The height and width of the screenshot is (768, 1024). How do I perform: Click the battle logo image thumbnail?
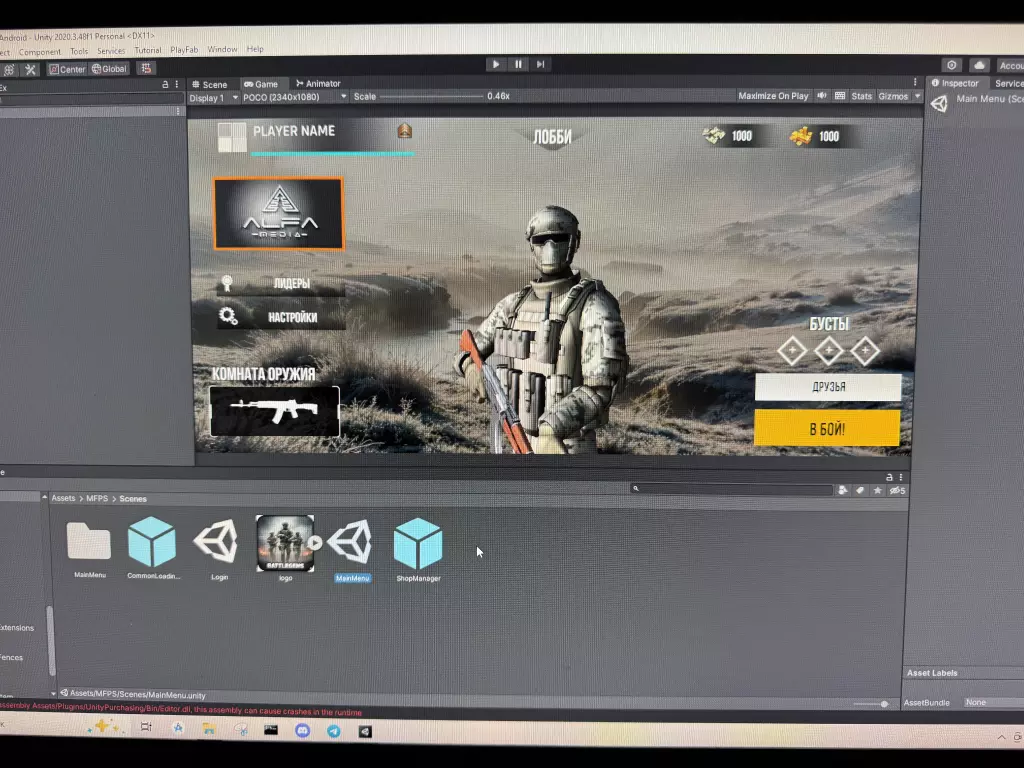tap(284, 543)
